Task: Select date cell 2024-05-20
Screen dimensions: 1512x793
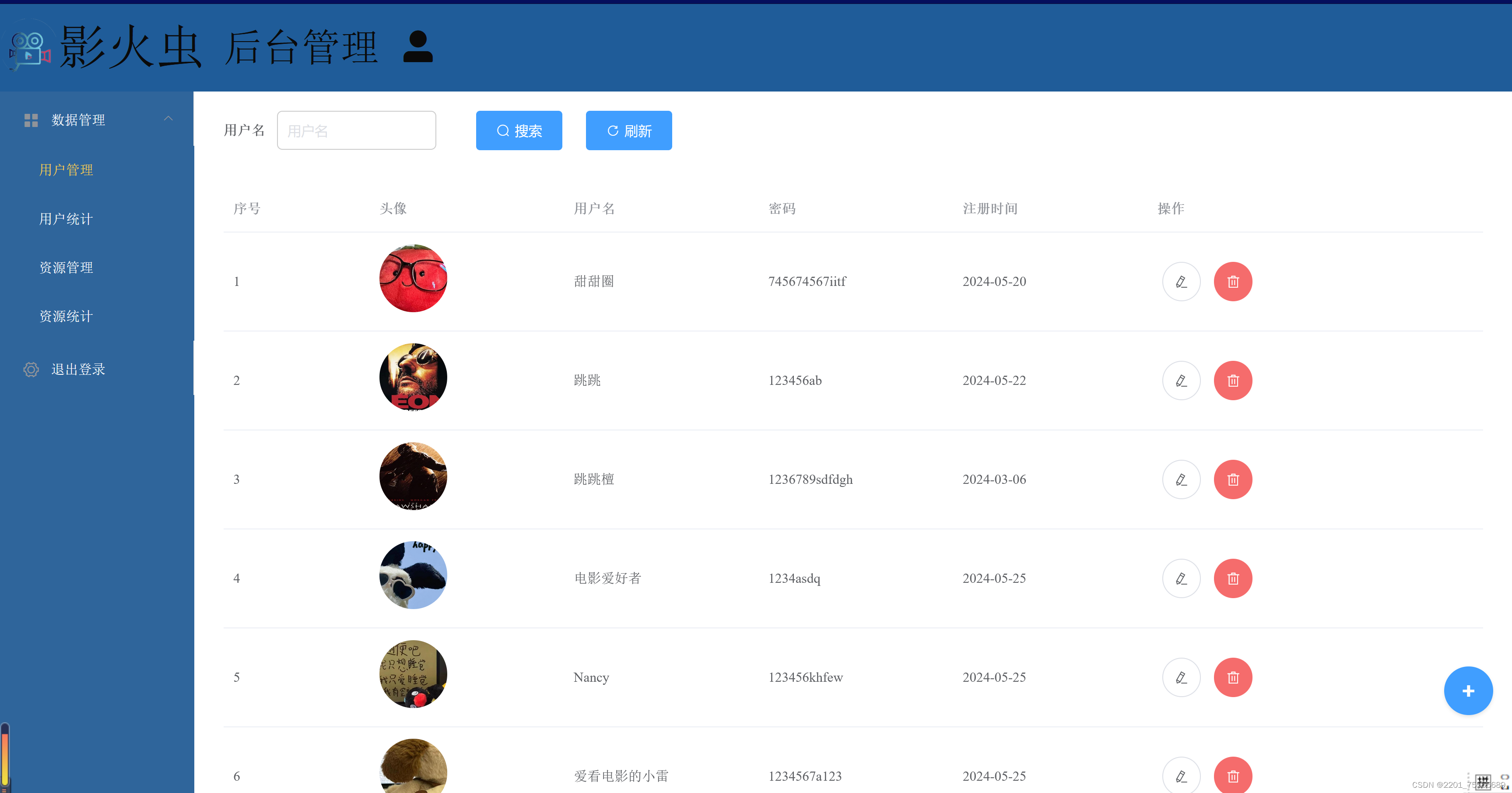Action: pos(994,282)
